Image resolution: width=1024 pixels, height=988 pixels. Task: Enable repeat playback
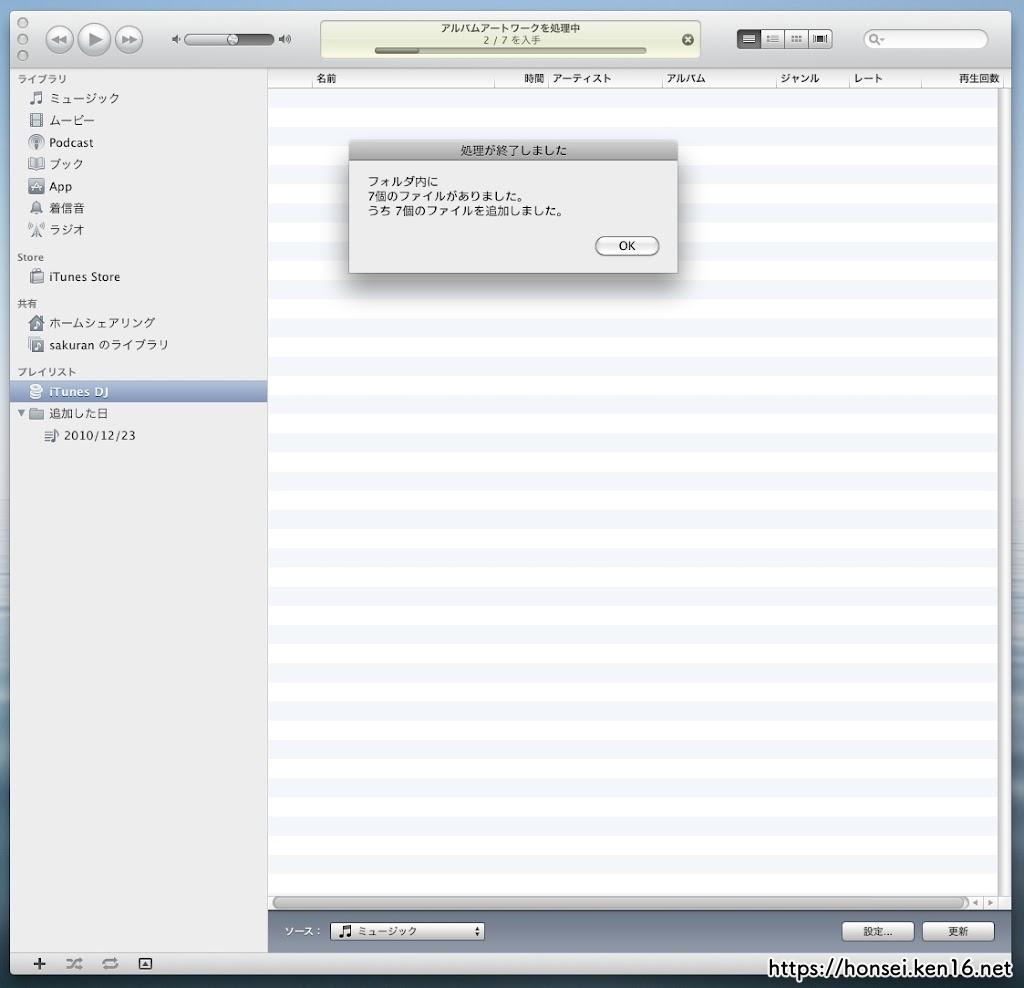coord(110,964)
